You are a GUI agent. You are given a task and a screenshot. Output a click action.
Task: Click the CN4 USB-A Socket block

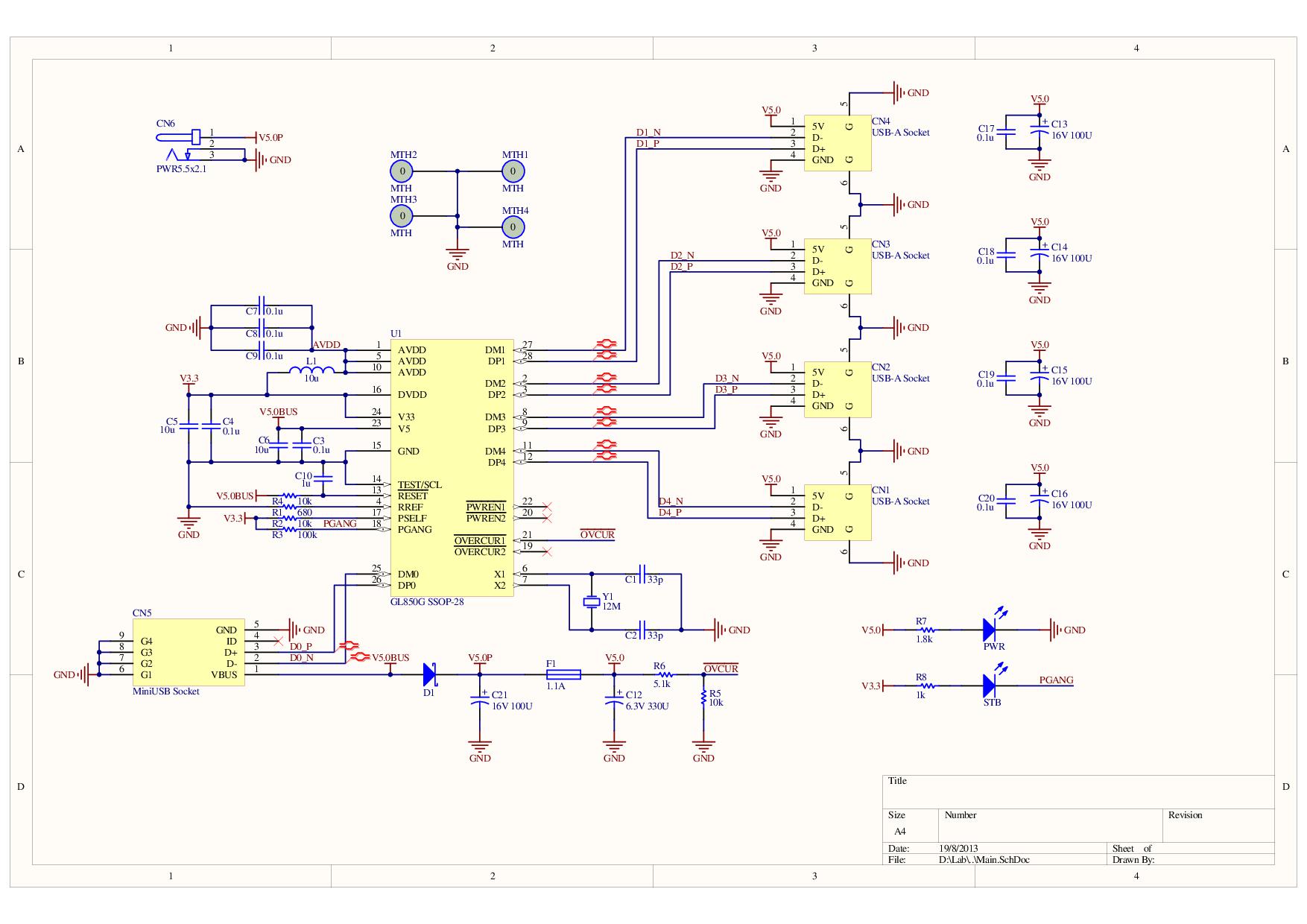837,142
